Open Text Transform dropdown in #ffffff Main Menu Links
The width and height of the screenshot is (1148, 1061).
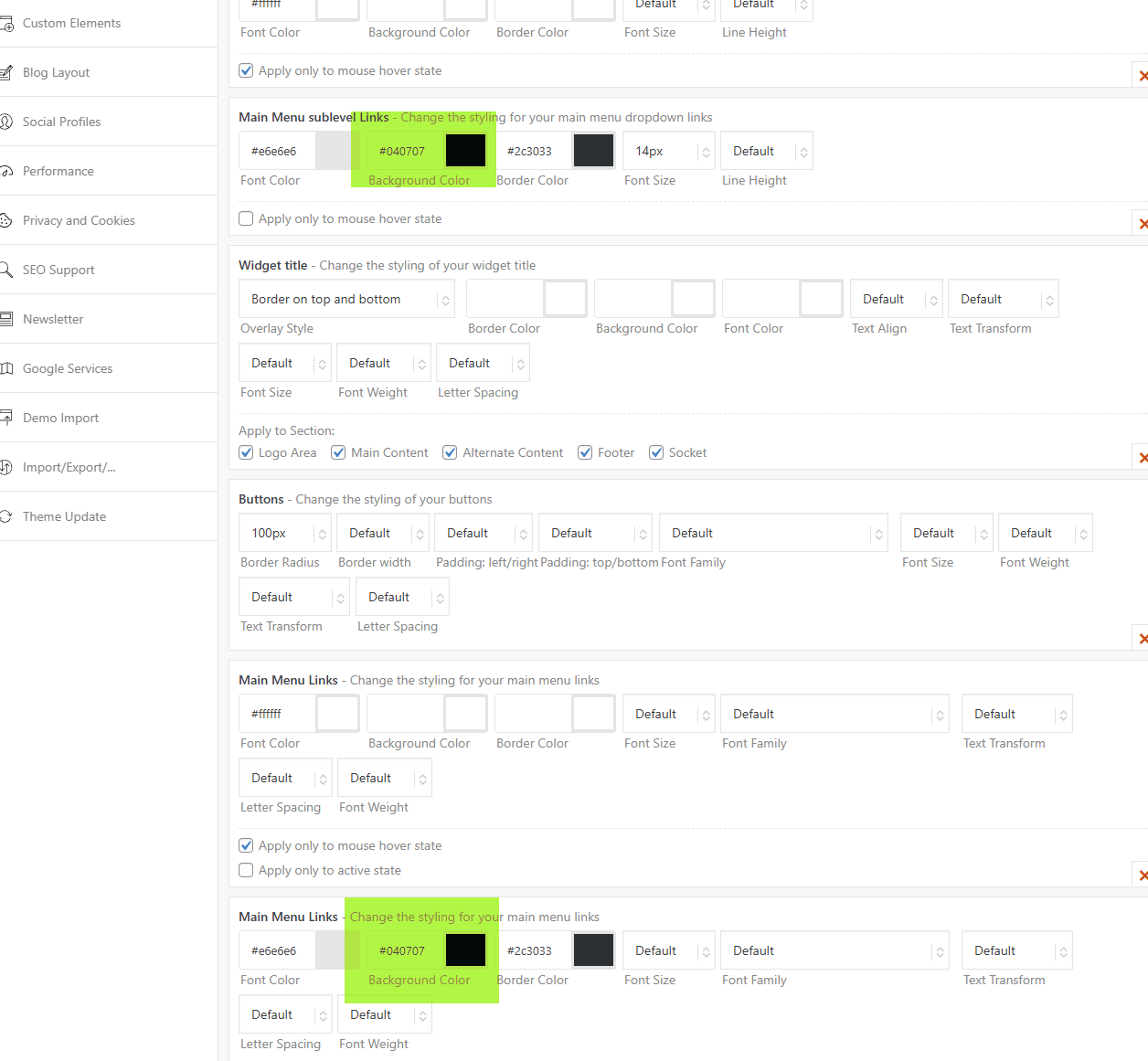[x=1017, y=714]
